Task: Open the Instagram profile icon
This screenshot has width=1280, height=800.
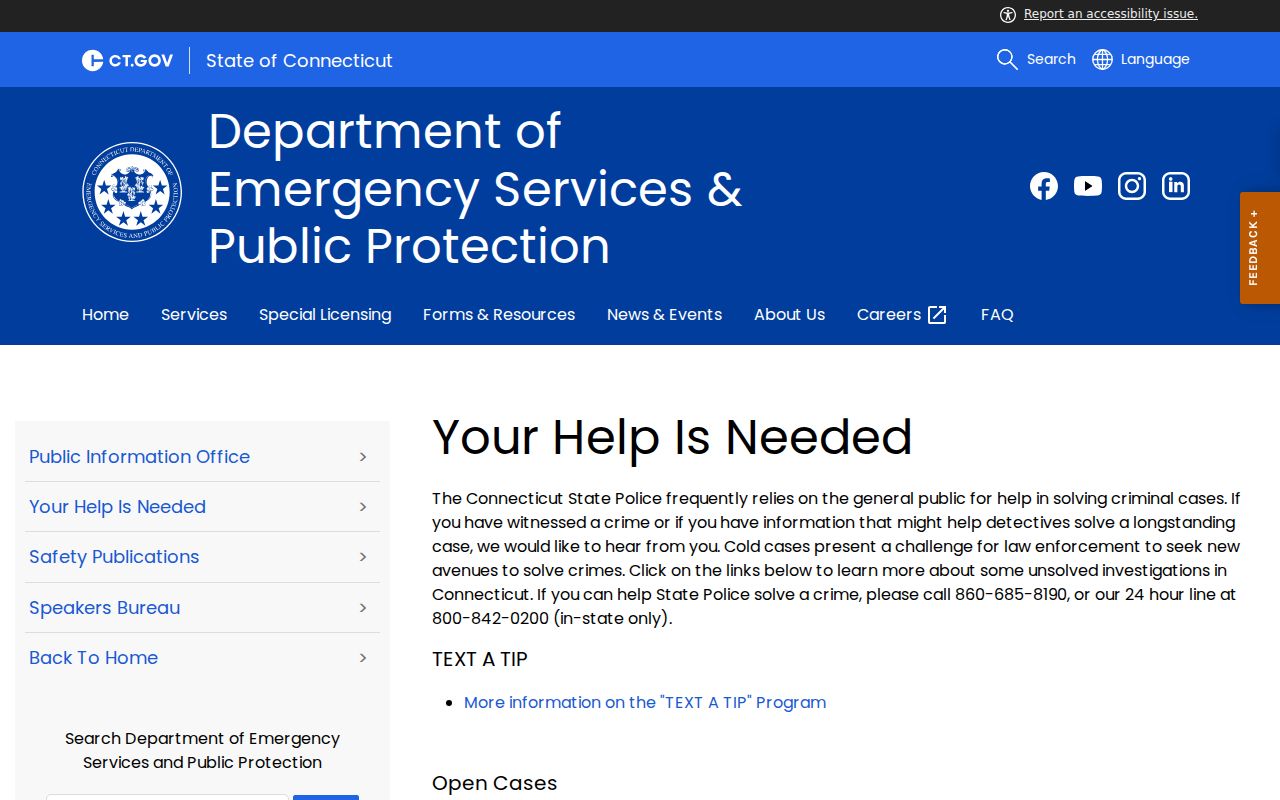Action: (x=1132, y=186)
